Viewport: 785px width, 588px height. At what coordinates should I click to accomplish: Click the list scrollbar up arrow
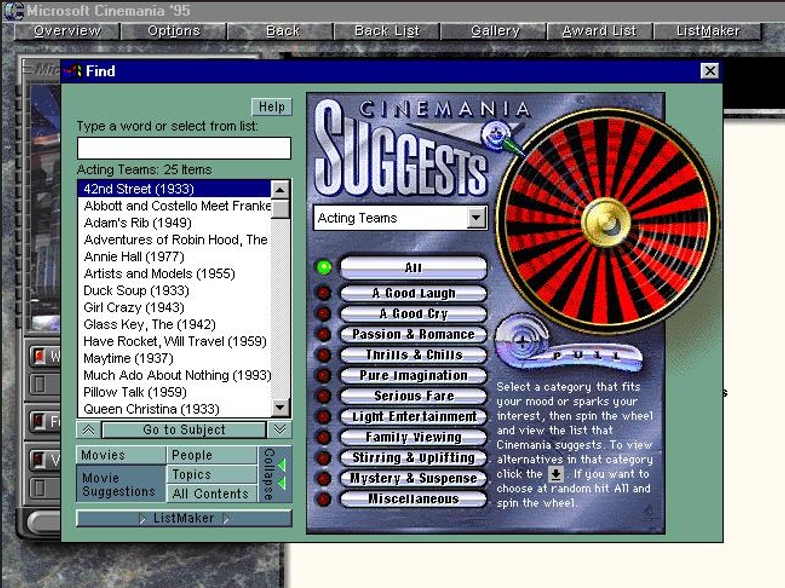tap(280, 190)
